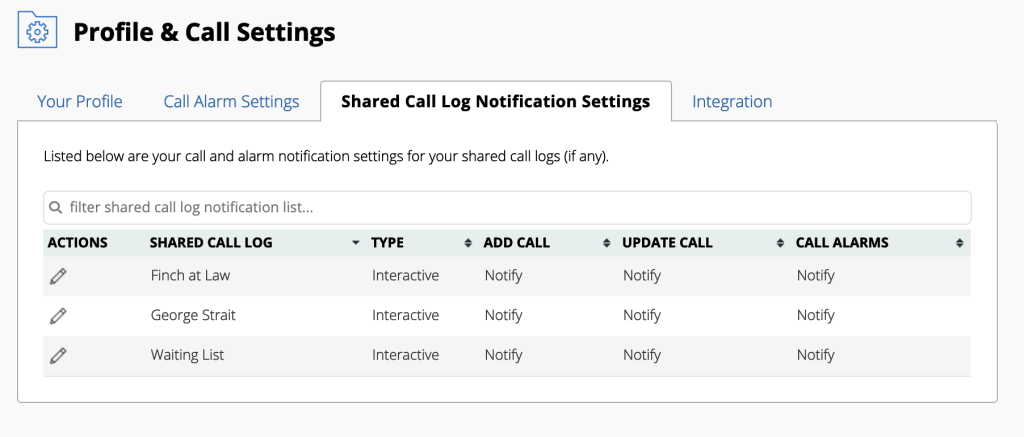Click the edit pencil for Waiting List
1024x437 pixels.
[58, 355]
